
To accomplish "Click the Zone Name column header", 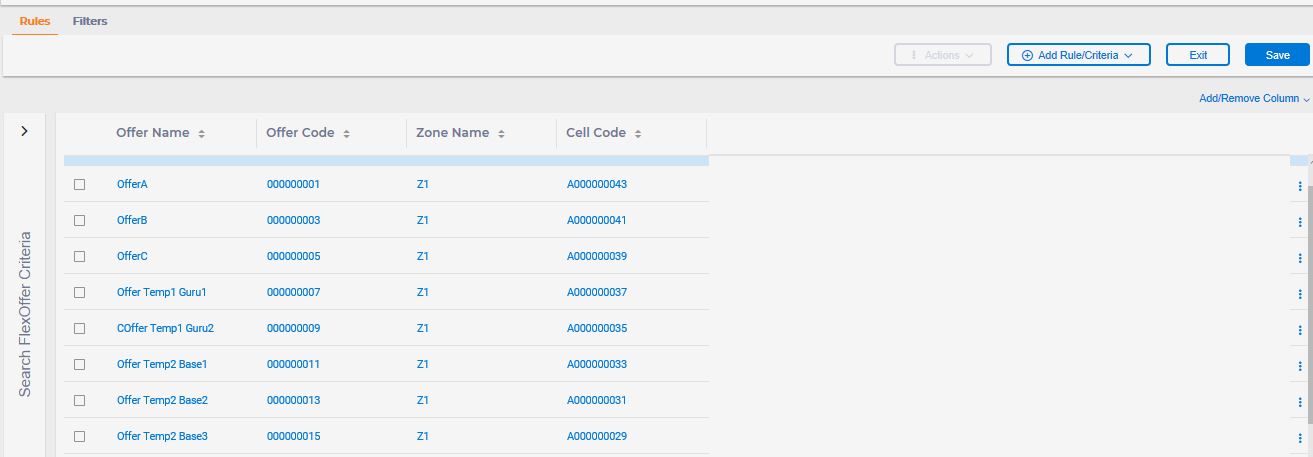I will click(x=452, y=133).
